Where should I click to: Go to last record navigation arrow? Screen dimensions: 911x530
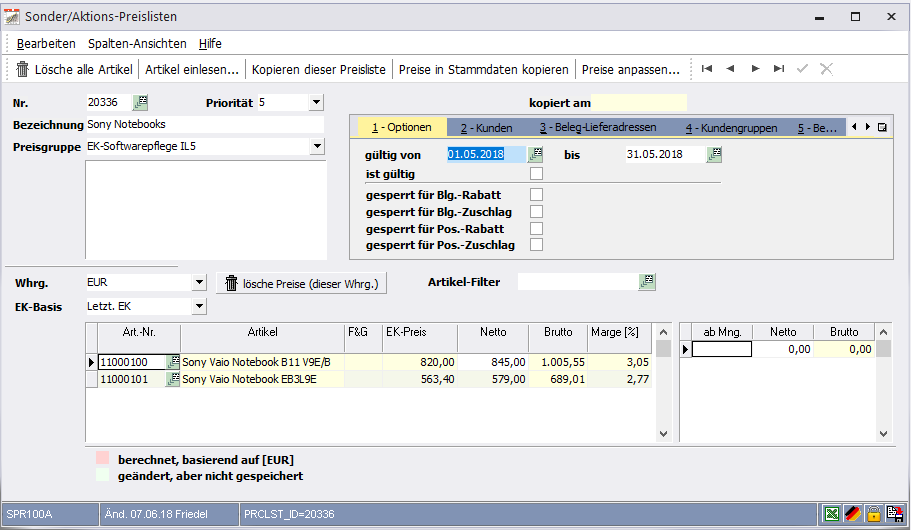point(779,69)
